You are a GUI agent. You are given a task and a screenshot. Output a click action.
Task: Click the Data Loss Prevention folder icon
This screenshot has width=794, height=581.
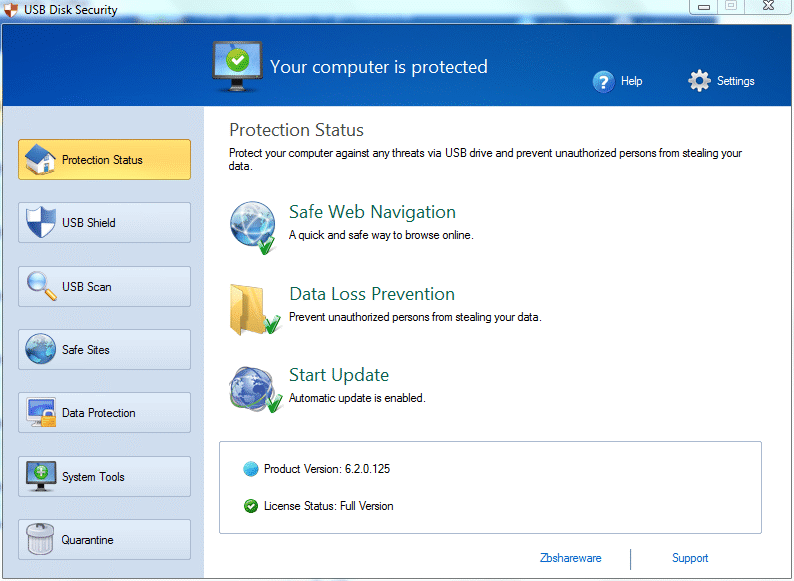(255, 309)
